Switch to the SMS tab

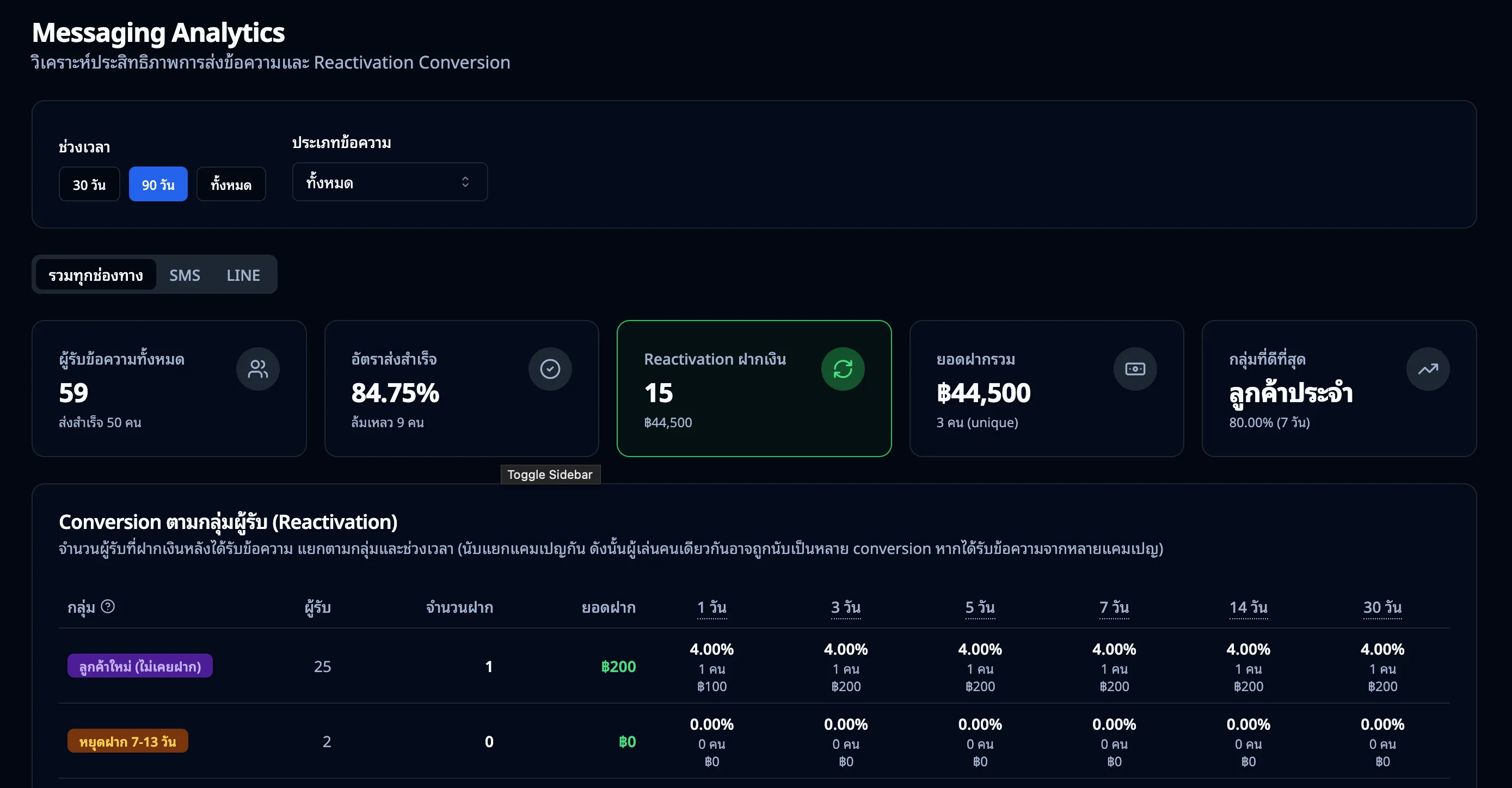[x=185, y=275]
